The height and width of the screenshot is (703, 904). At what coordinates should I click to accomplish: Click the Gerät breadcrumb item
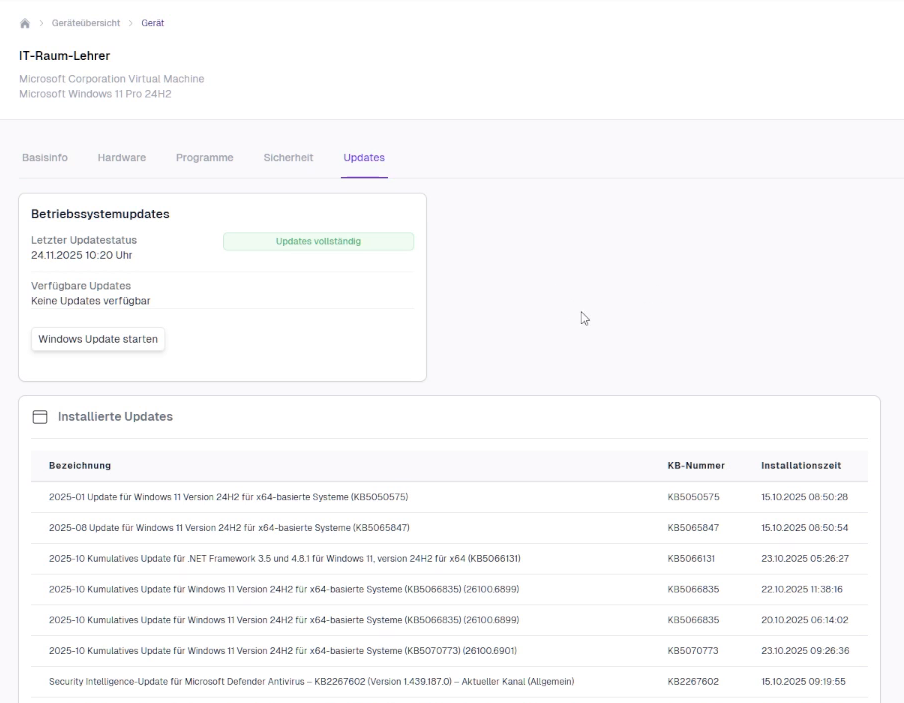coord(152,23)
